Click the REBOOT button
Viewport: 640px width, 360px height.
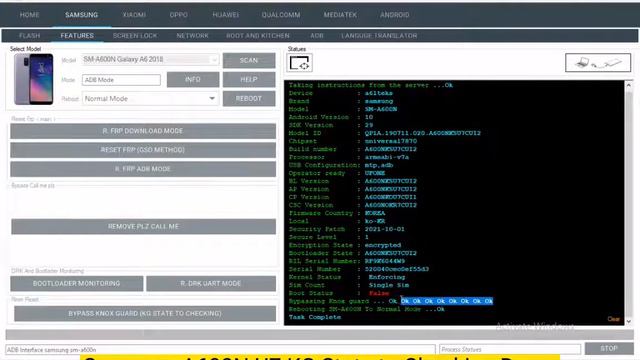[249, 98]
